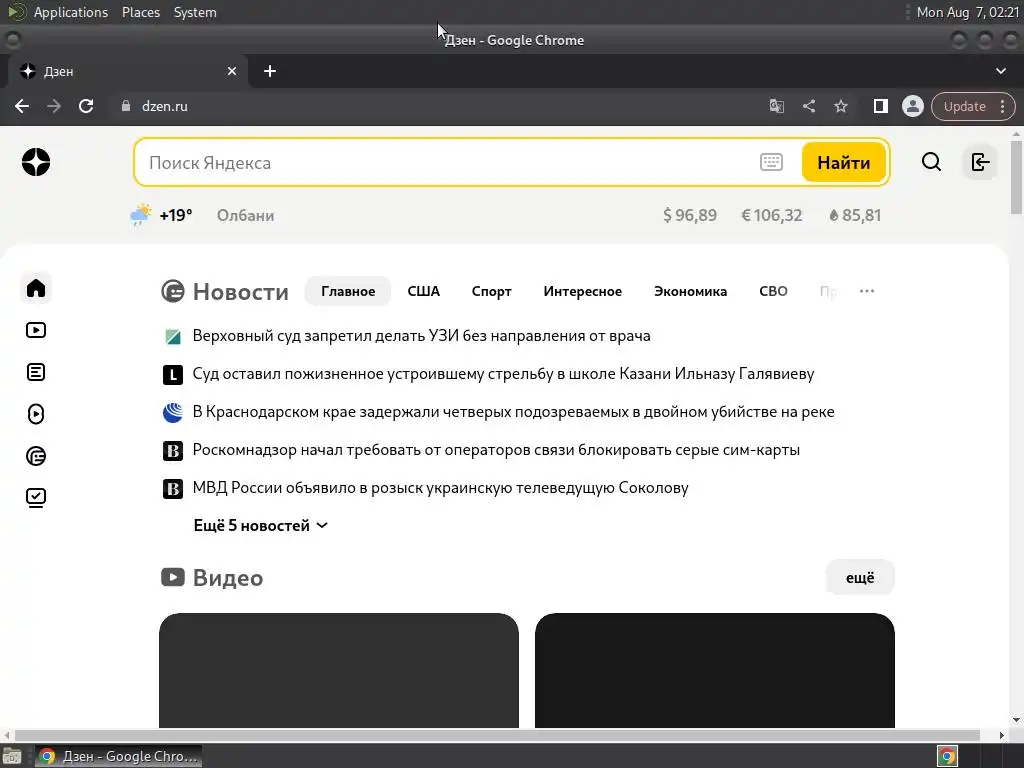The width and height of the screenshot is (1024, 768).
Task: Open the Краснодарском крае news headline
Action: click(x=513, y=412)
